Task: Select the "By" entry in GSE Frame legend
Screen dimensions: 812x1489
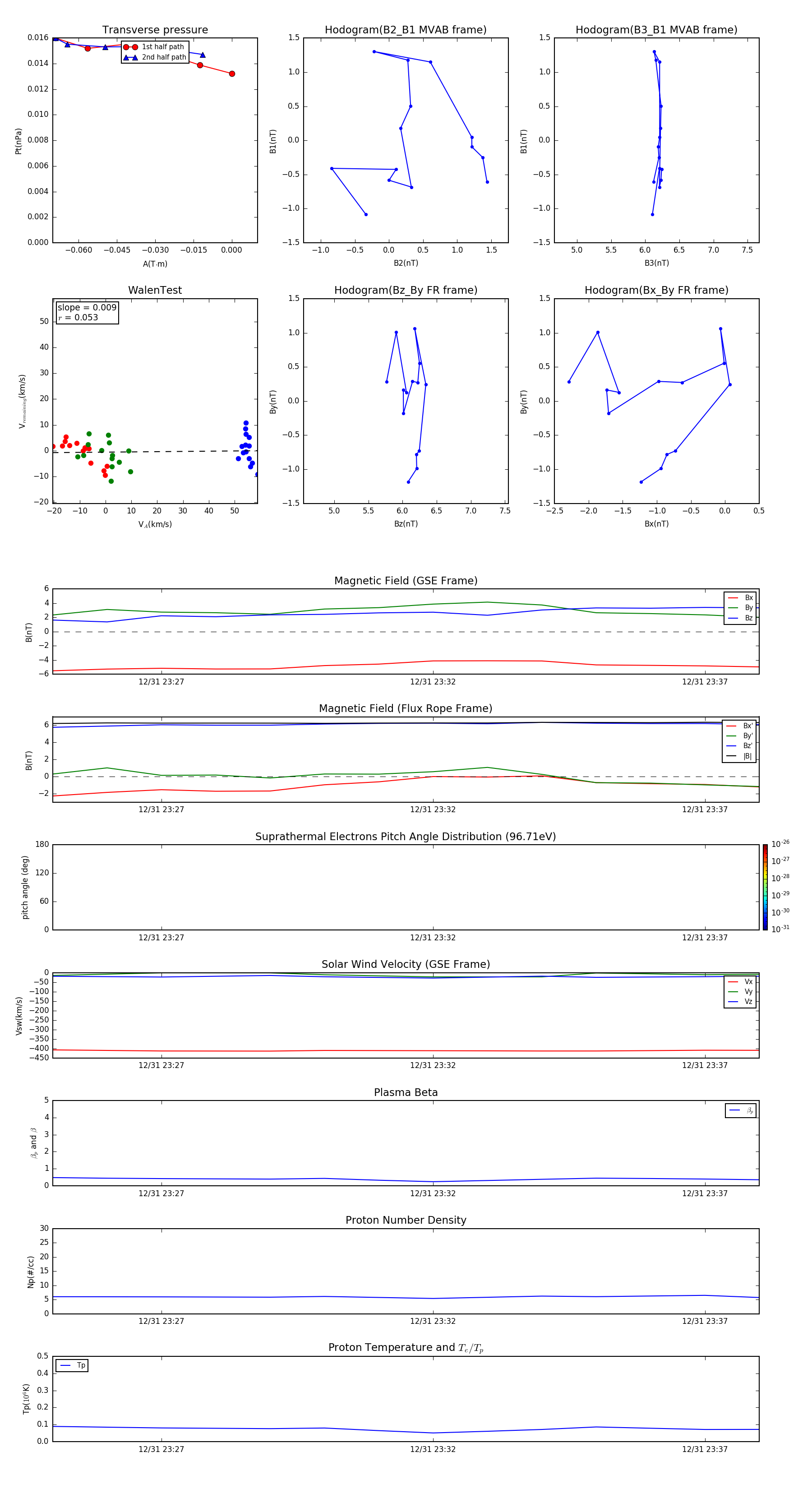Action: coord(741,607)
